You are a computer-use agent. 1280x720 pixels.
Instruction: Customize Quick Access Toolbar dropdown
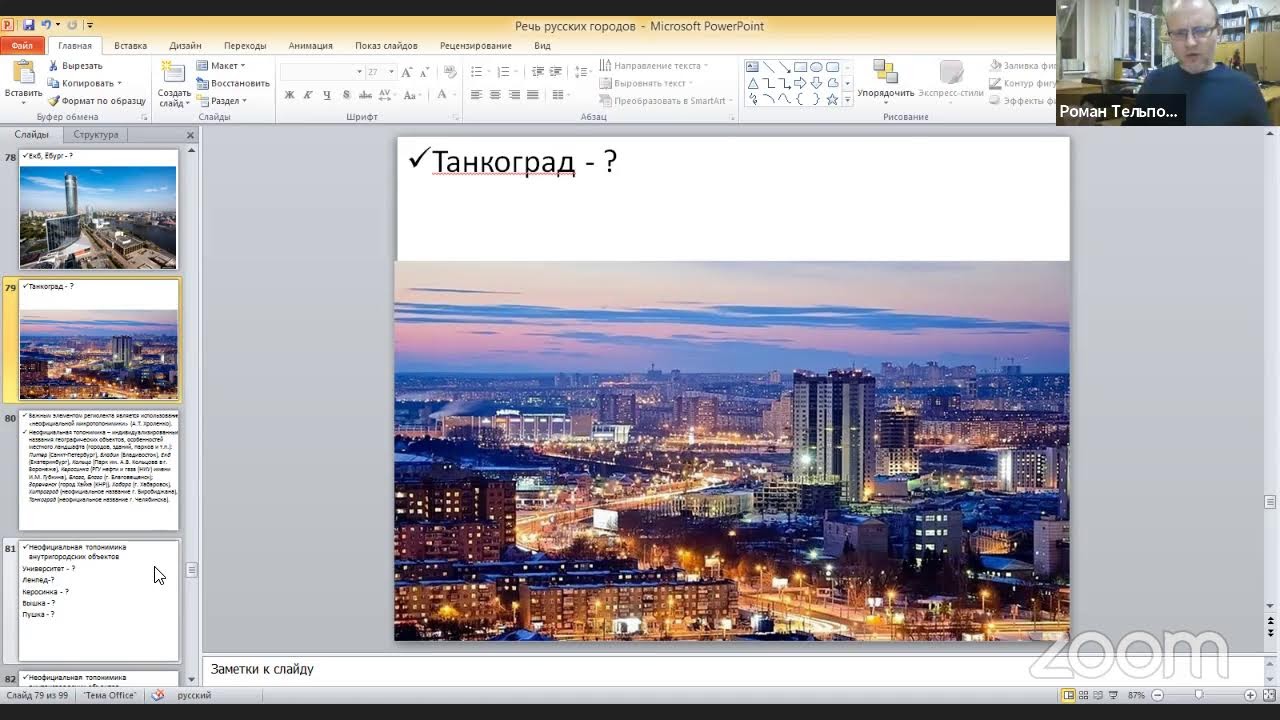point(90,25)
